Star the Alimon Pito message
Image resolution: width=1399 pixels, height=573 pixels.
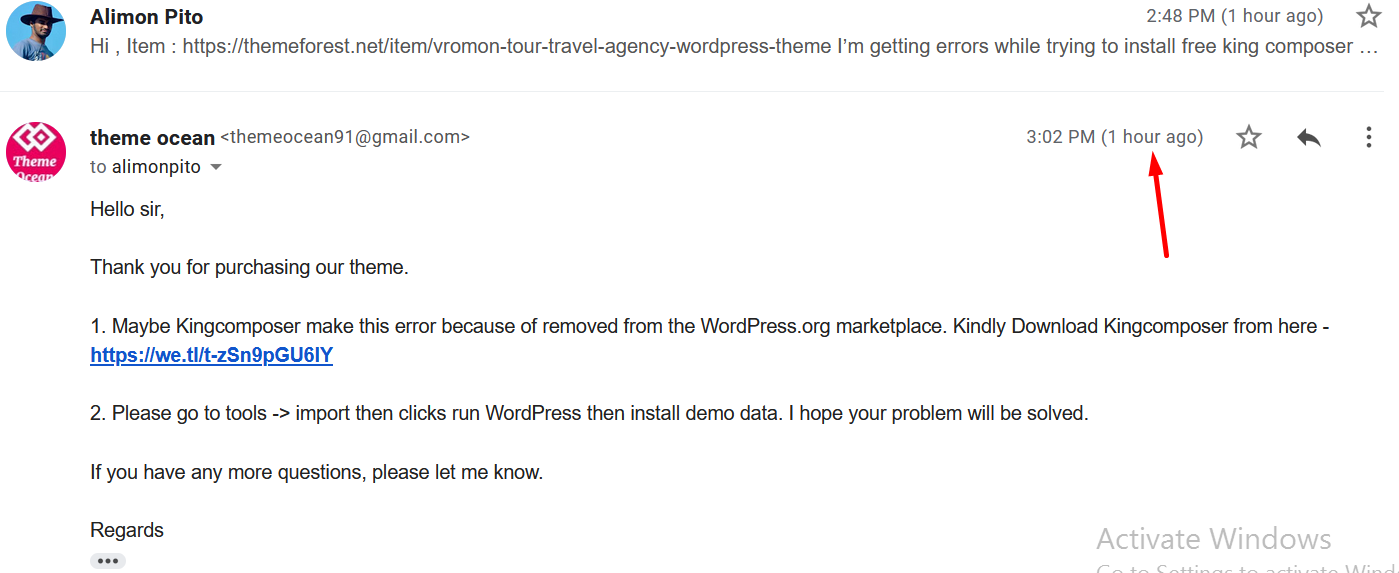pos(1368,16)
